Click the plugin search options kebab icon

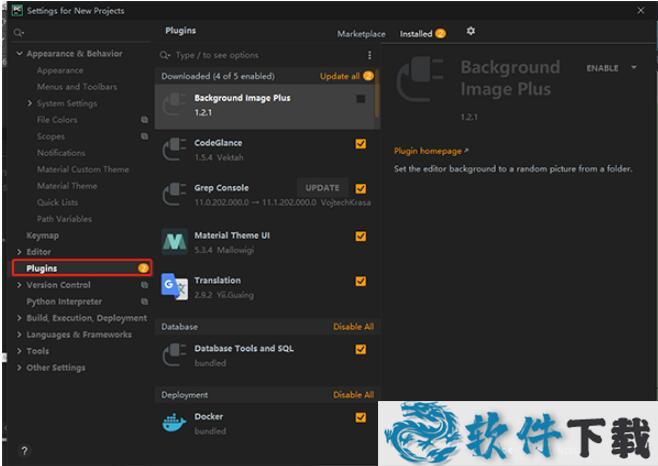369,55
